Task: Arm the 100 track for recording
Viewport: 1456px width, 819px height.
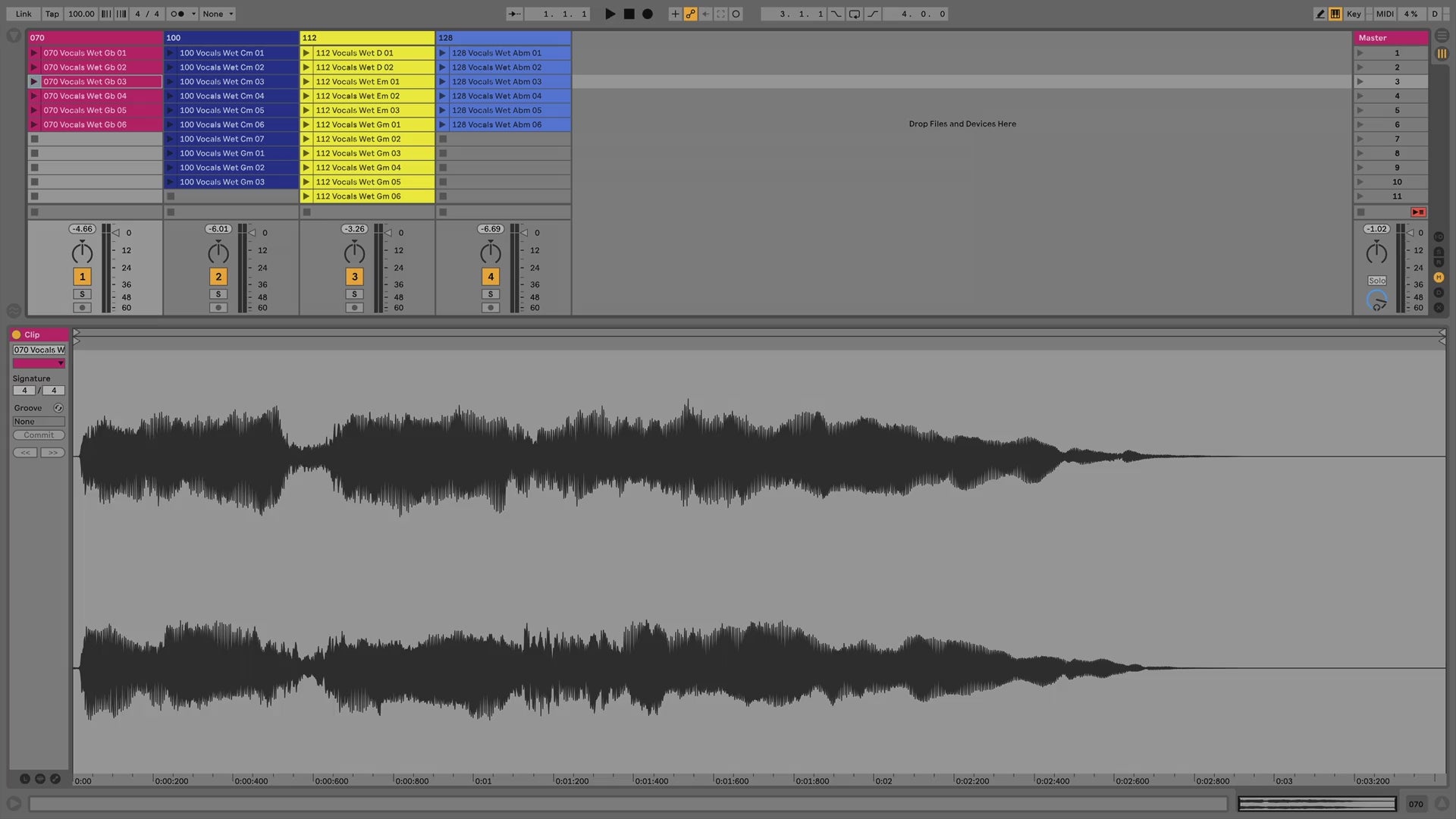Action: pyautogui.click(x=218, y=308)
